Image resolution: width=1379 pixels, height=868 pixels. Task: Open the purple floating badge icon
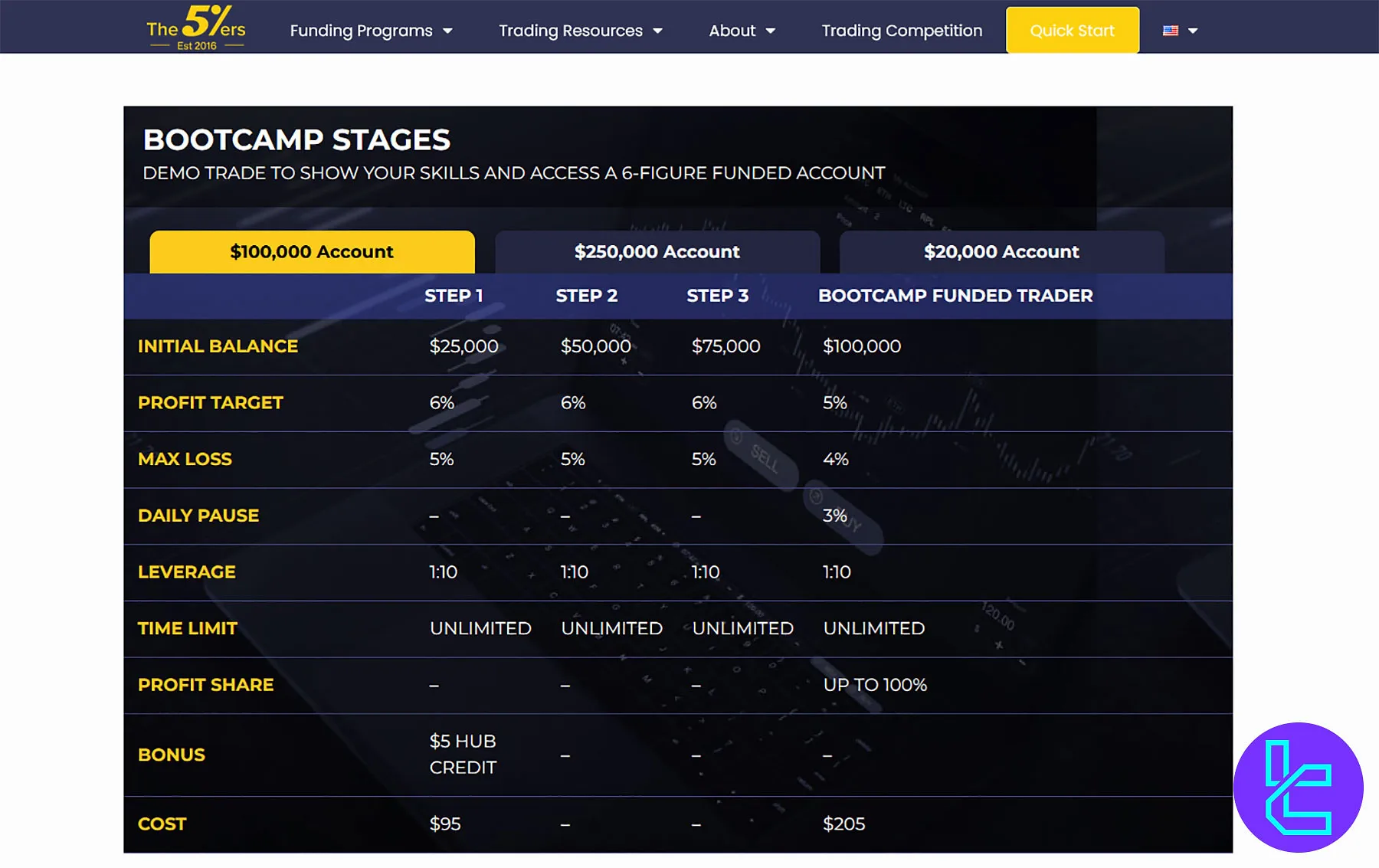click(1298, 787)
